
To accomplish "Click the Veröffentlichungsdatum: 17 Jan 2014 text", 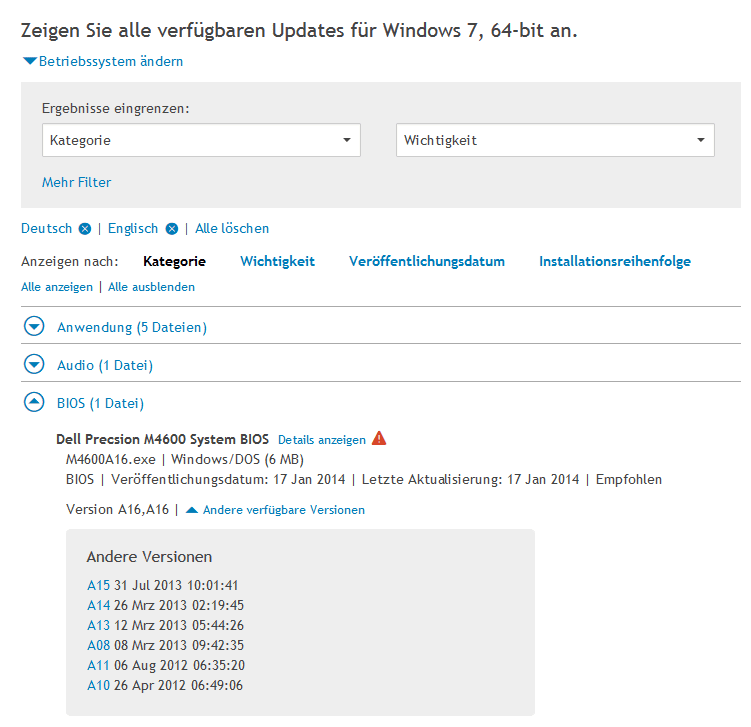I will (228, 479).
